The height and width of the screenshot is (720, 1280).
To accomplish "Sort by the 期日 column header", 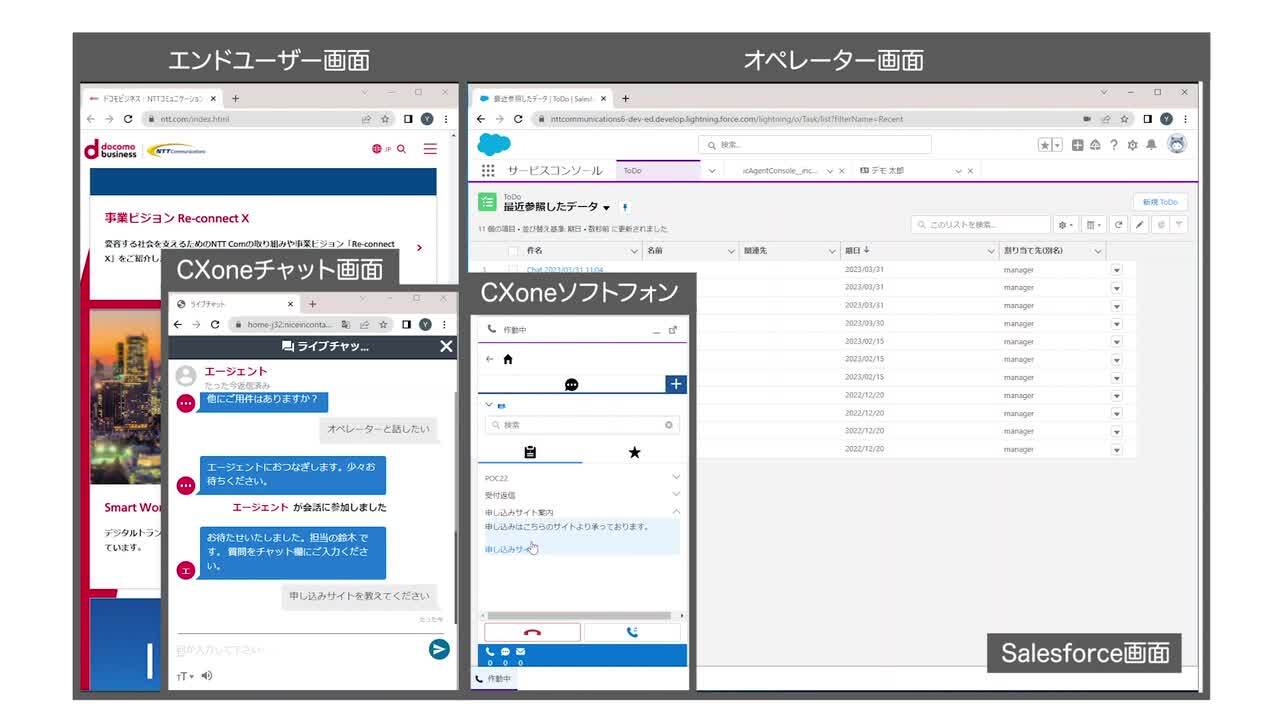I will pos(857,251).
